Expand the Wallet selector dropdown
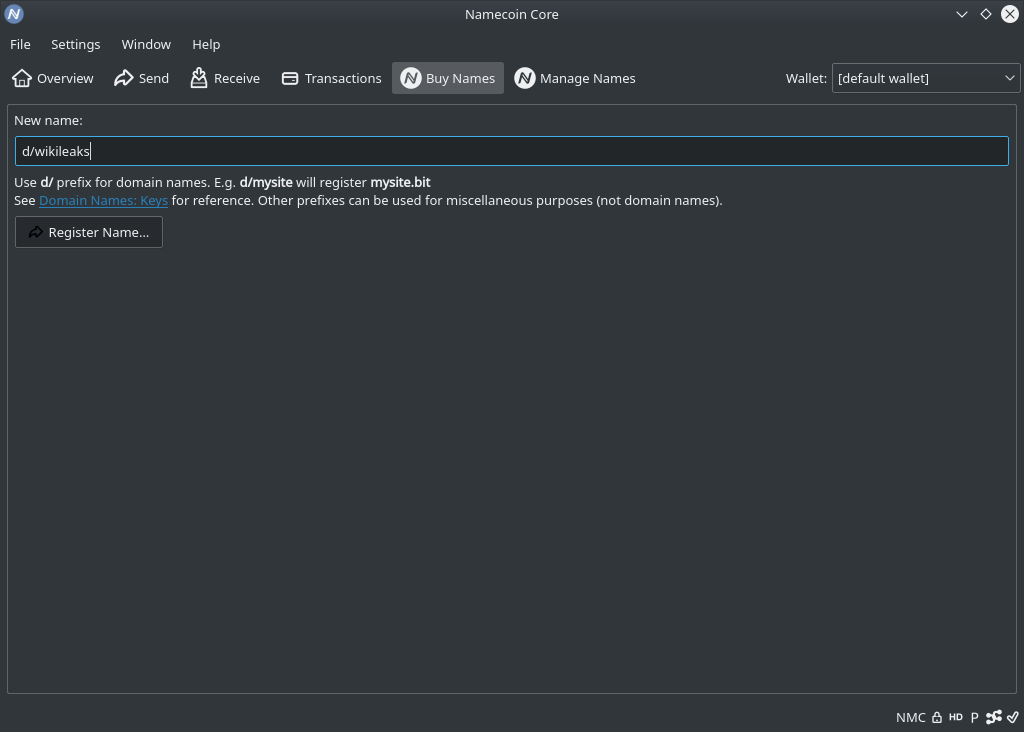1024x732 pixels. click(926, 78)
